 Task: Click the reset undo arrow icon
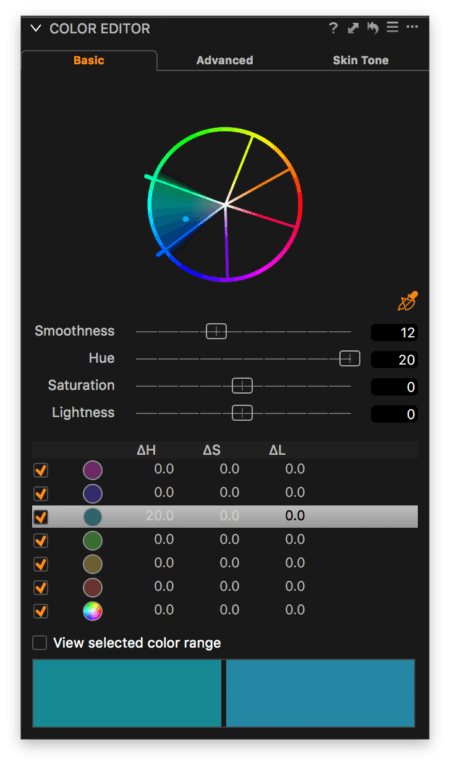373,28
